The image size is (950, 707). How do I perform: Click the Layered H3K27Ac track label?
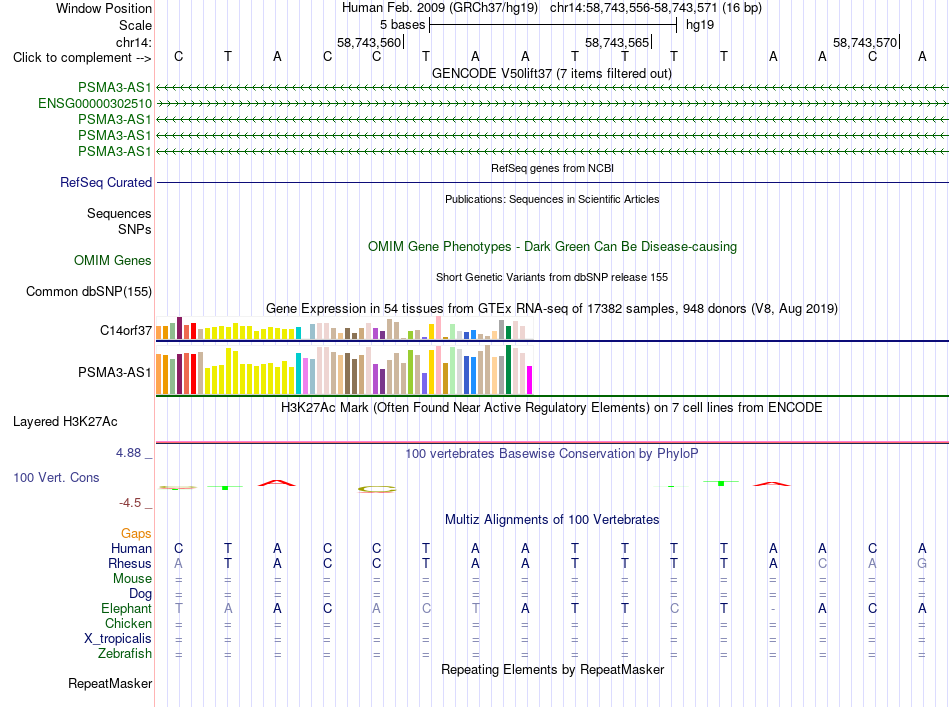click(x=65, y=422)
